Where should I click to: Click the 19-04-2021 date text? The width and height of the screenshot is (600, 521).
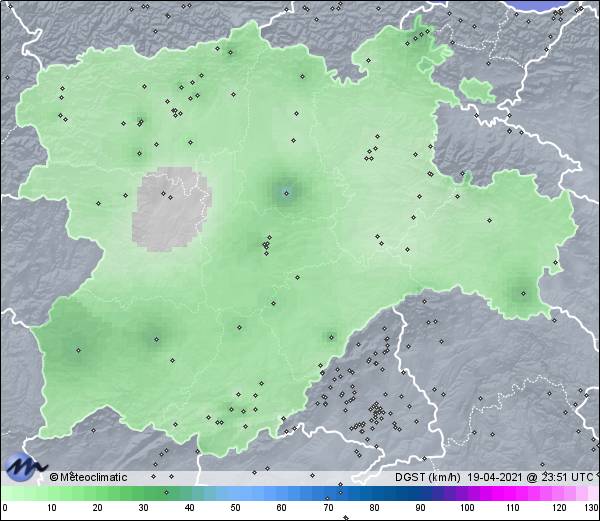[x=495, y=477]
